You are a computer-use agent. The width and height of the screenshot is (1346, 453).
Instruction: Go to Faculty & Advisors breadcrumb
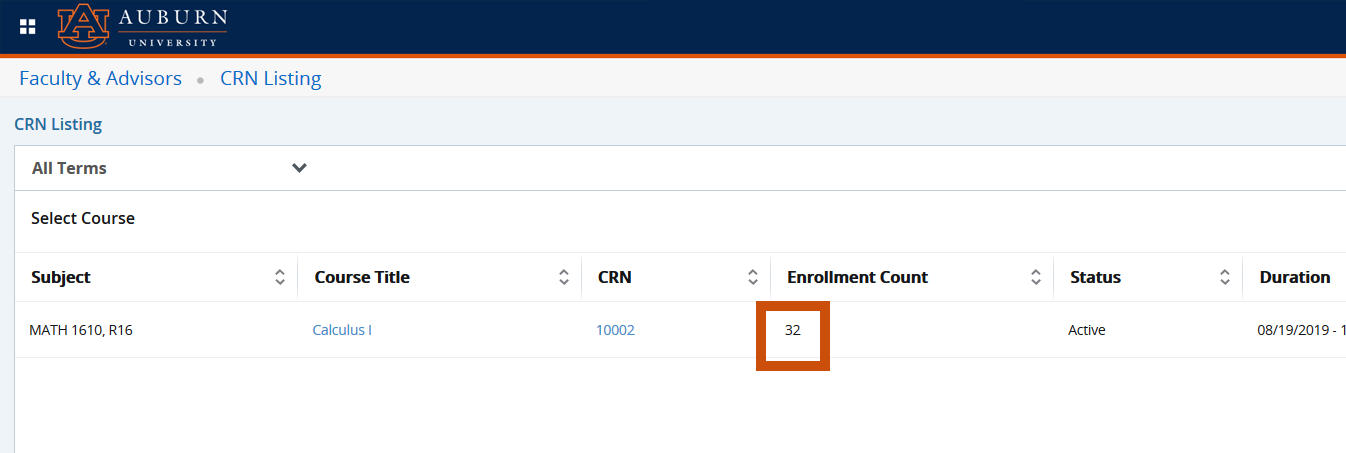100,78
